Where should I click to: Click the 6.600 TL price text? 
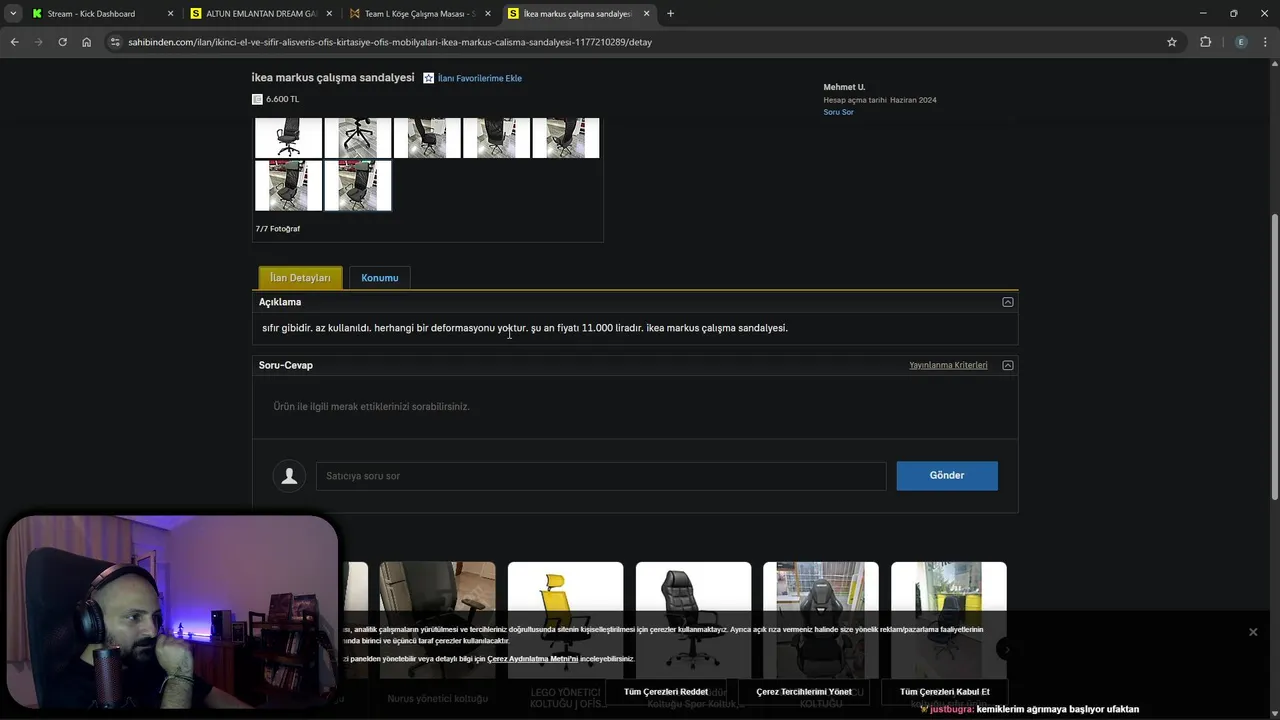[x=282, y=99]
